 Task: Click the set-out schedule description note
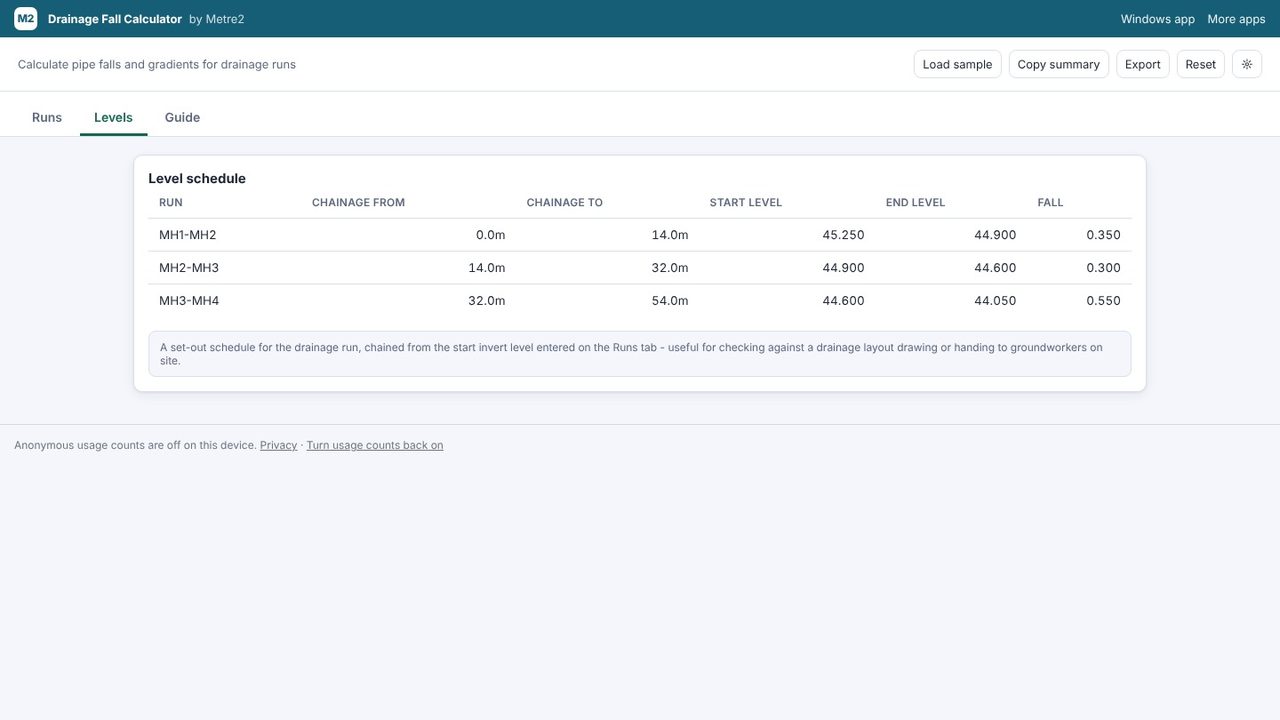tap(640, 354)
